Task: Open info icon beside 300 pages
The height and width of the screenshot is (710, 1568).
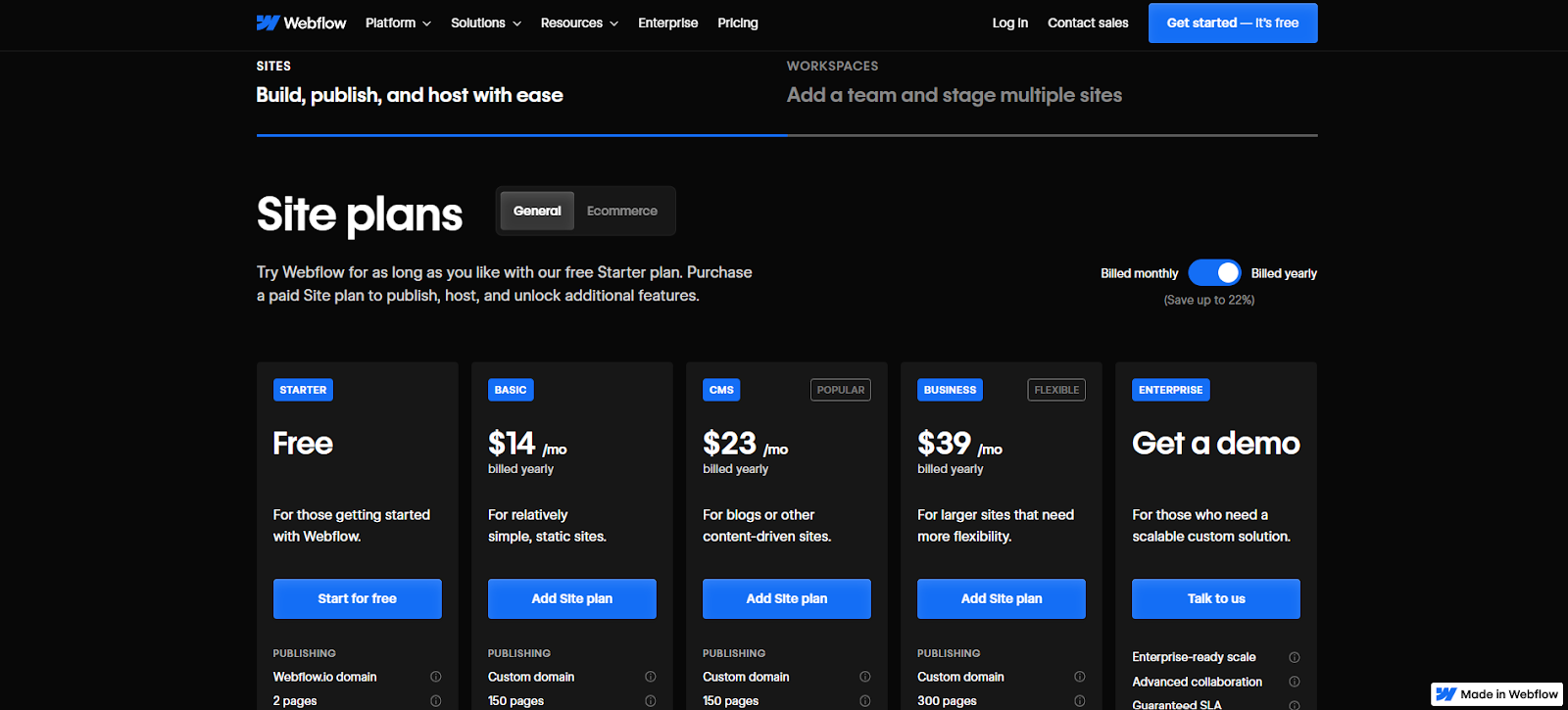Action: tap(1080, 701)
